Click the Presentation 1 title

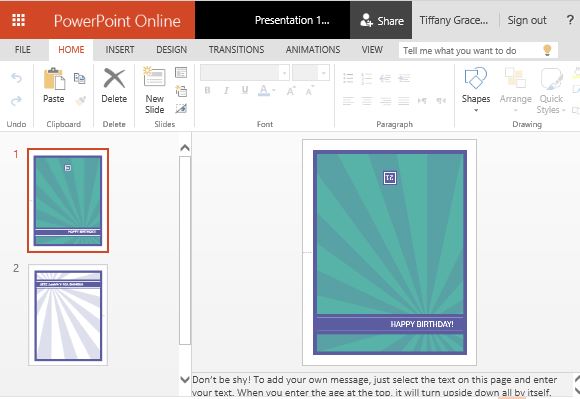(292, 20)
